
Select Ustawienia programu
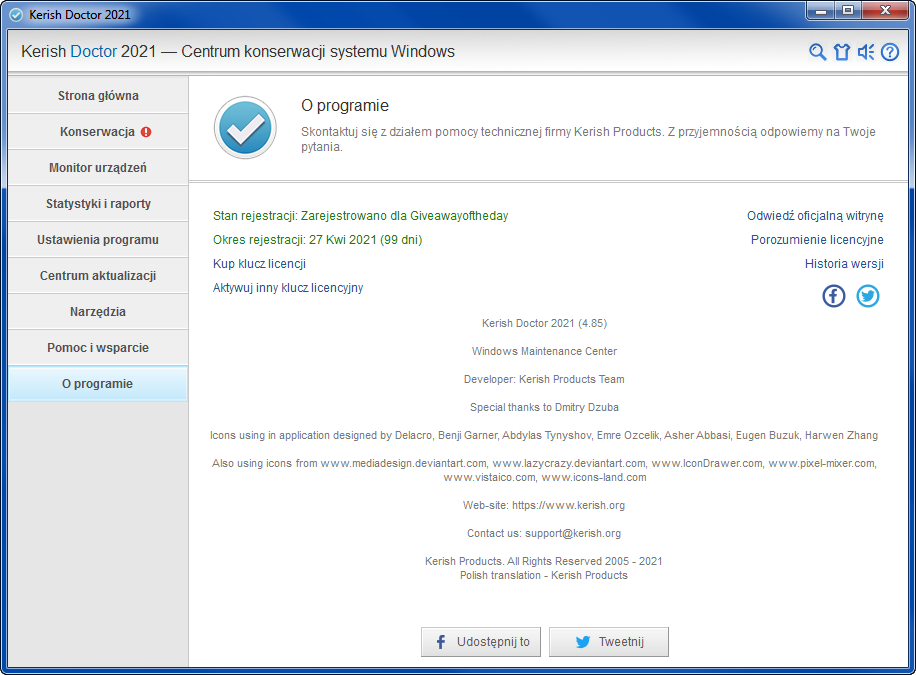[x=98, y=240]
